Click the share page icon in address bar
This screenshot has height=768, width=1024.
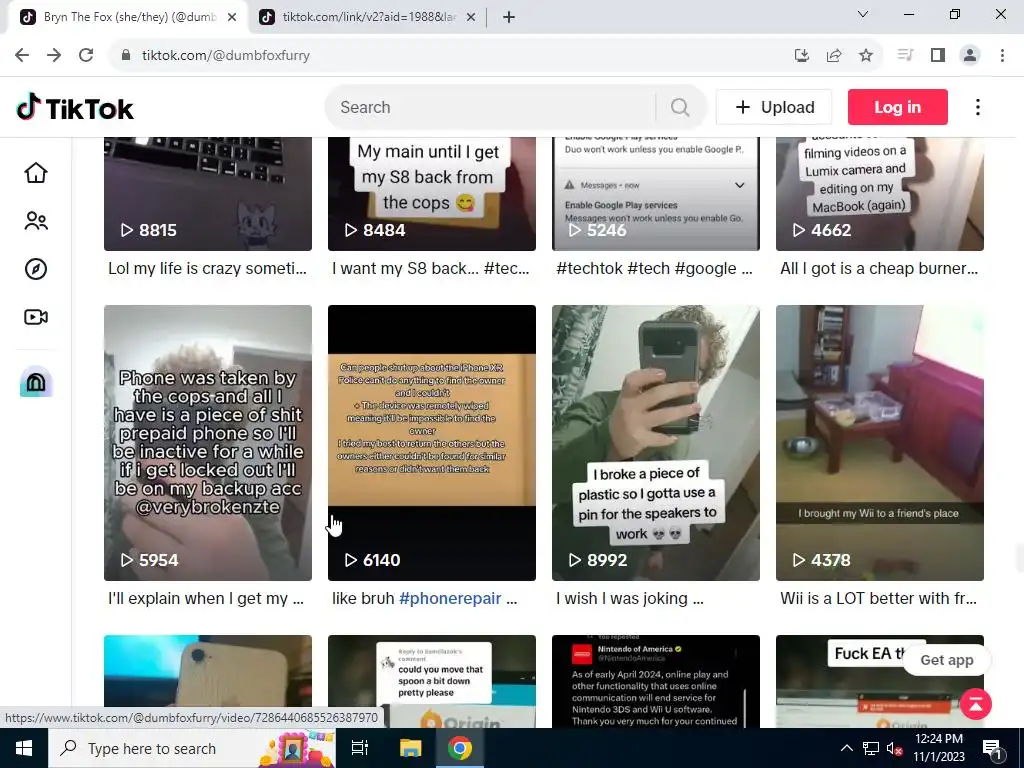[x=834, y=56]
